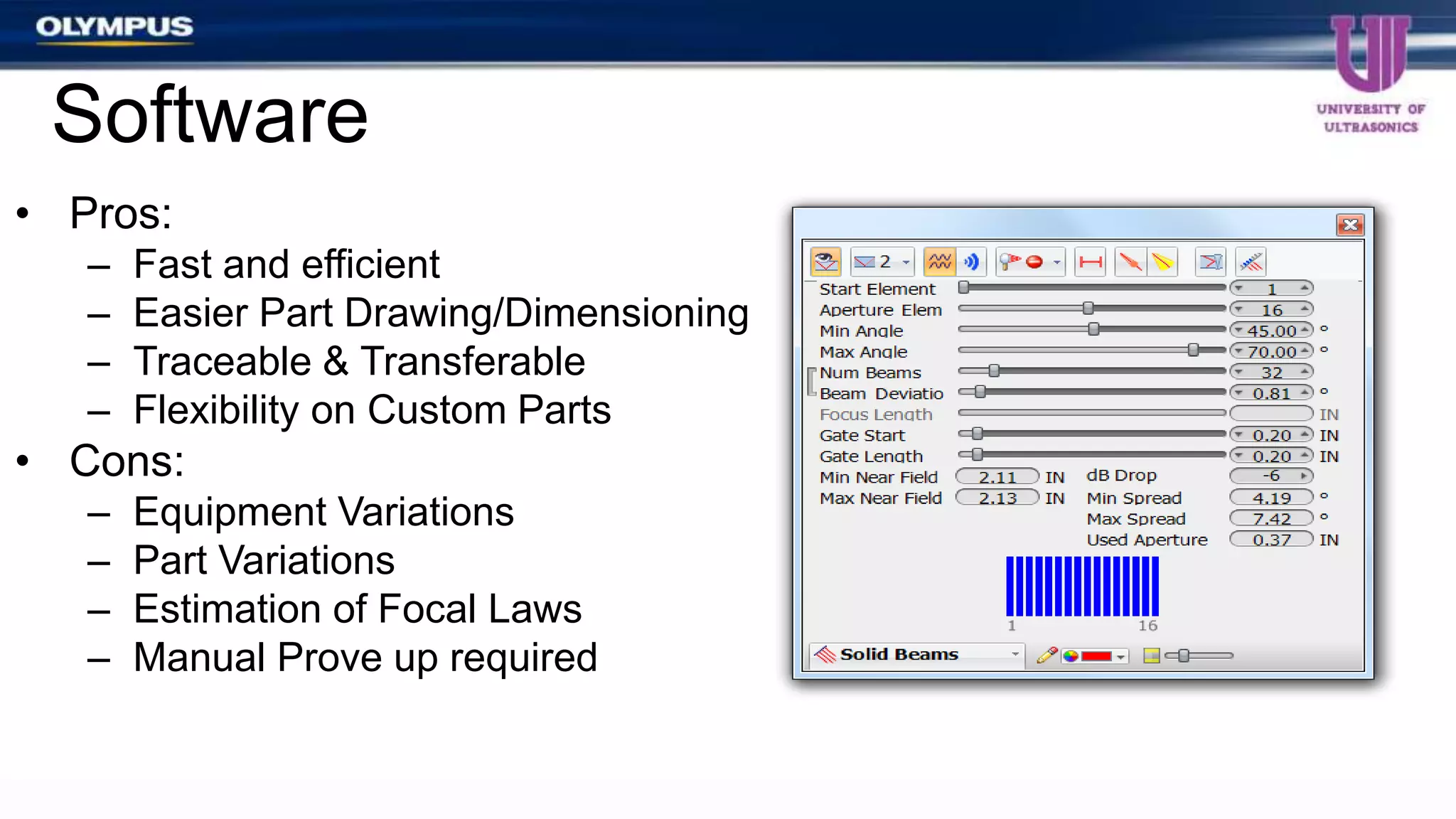Increase the Start Element value
The height and width of the screenshot is (819, 1456).
pyautogui.click(x=1304, y=288)
